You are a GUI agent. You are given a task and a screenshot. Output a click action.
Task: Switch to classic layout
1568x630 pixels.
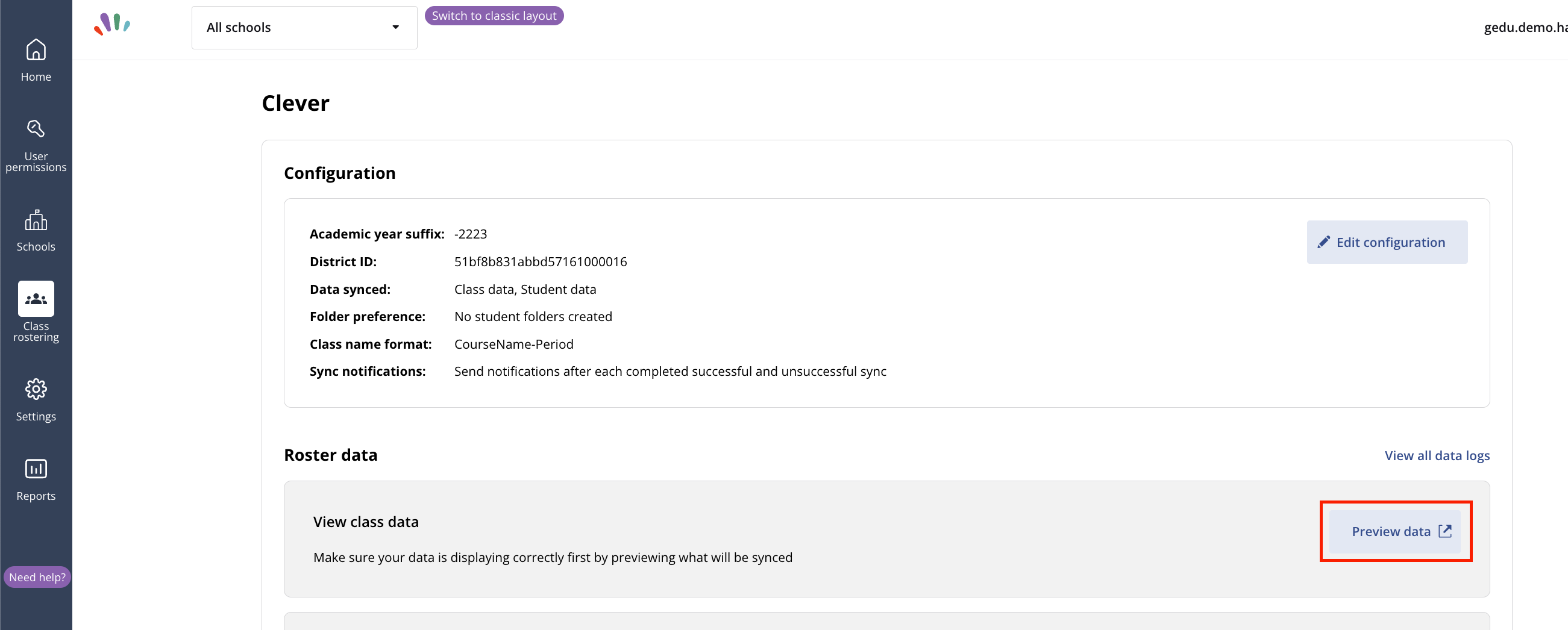[494, 16]
